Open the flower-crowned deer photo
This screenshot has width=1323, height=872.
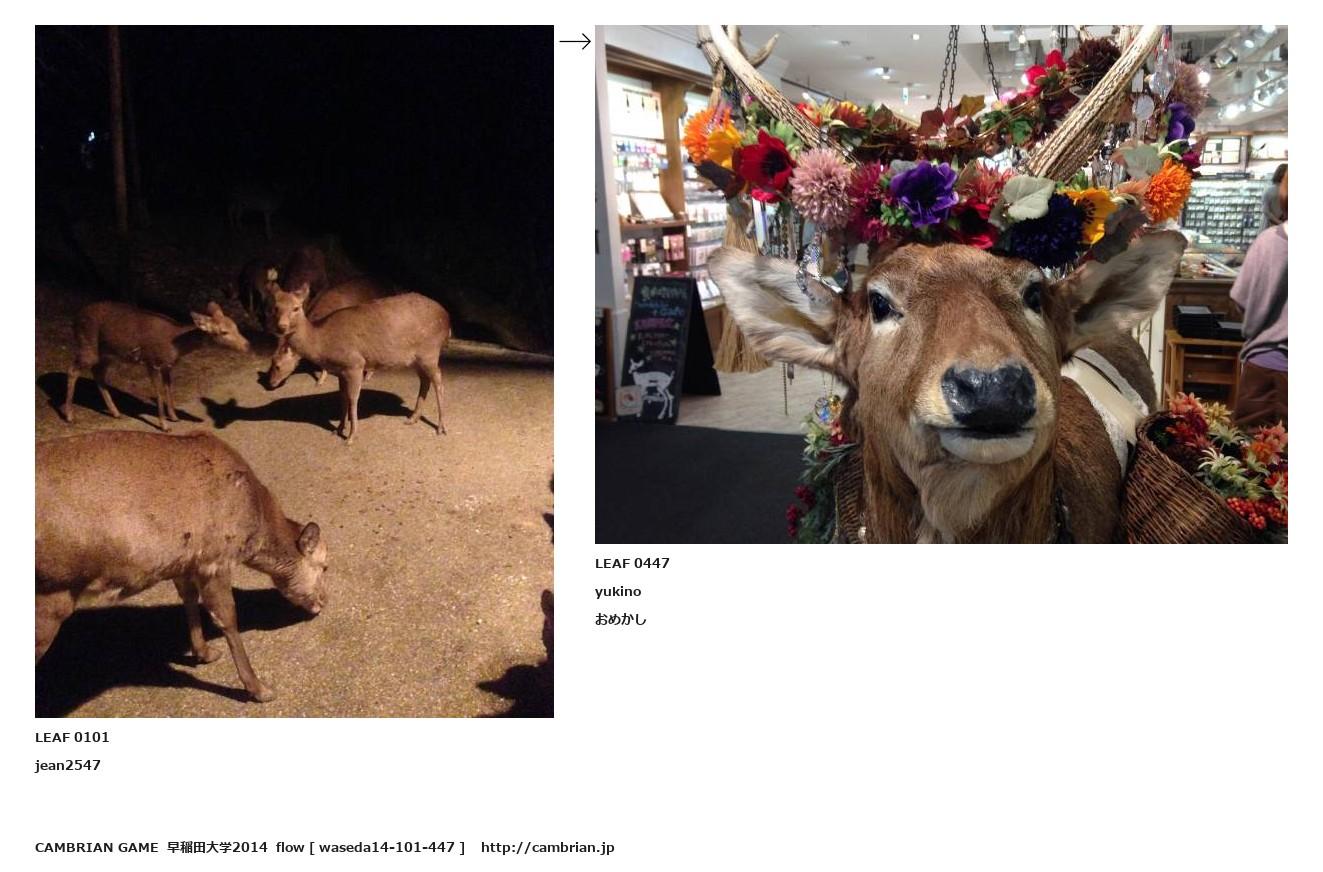941,284
